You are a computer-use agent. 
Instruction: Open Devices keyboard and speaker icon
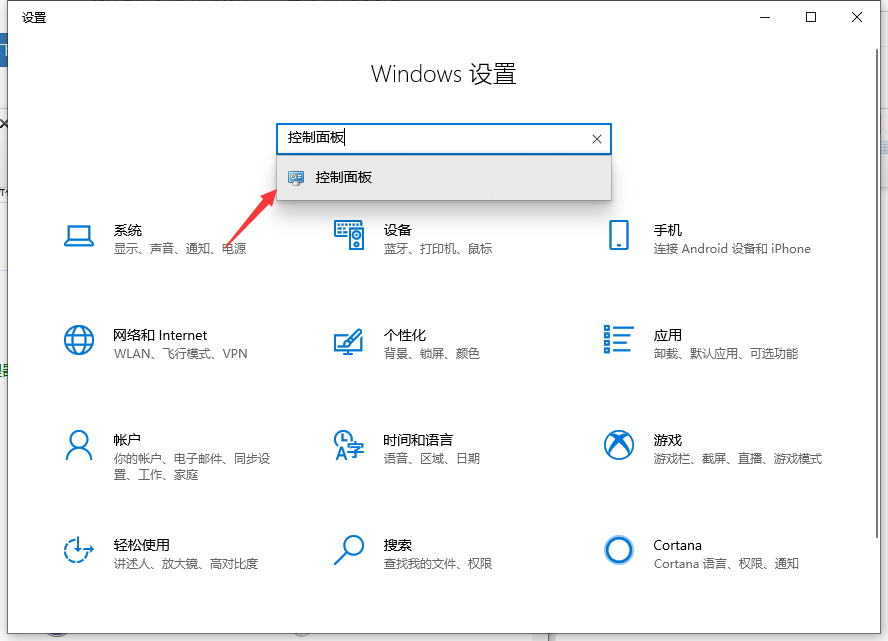[348, 236]
